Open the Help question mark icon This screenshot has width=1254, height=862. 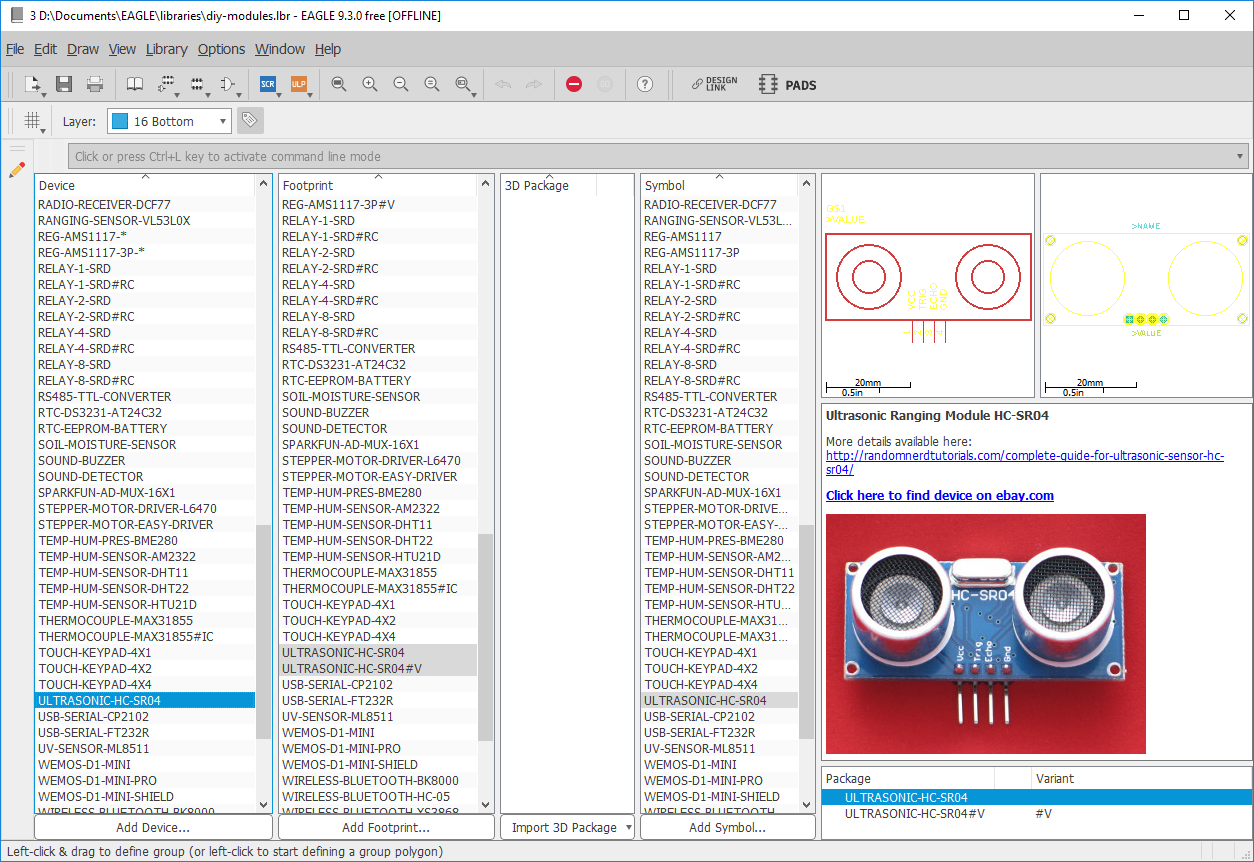pyautogui.click(x=645, y=85)
